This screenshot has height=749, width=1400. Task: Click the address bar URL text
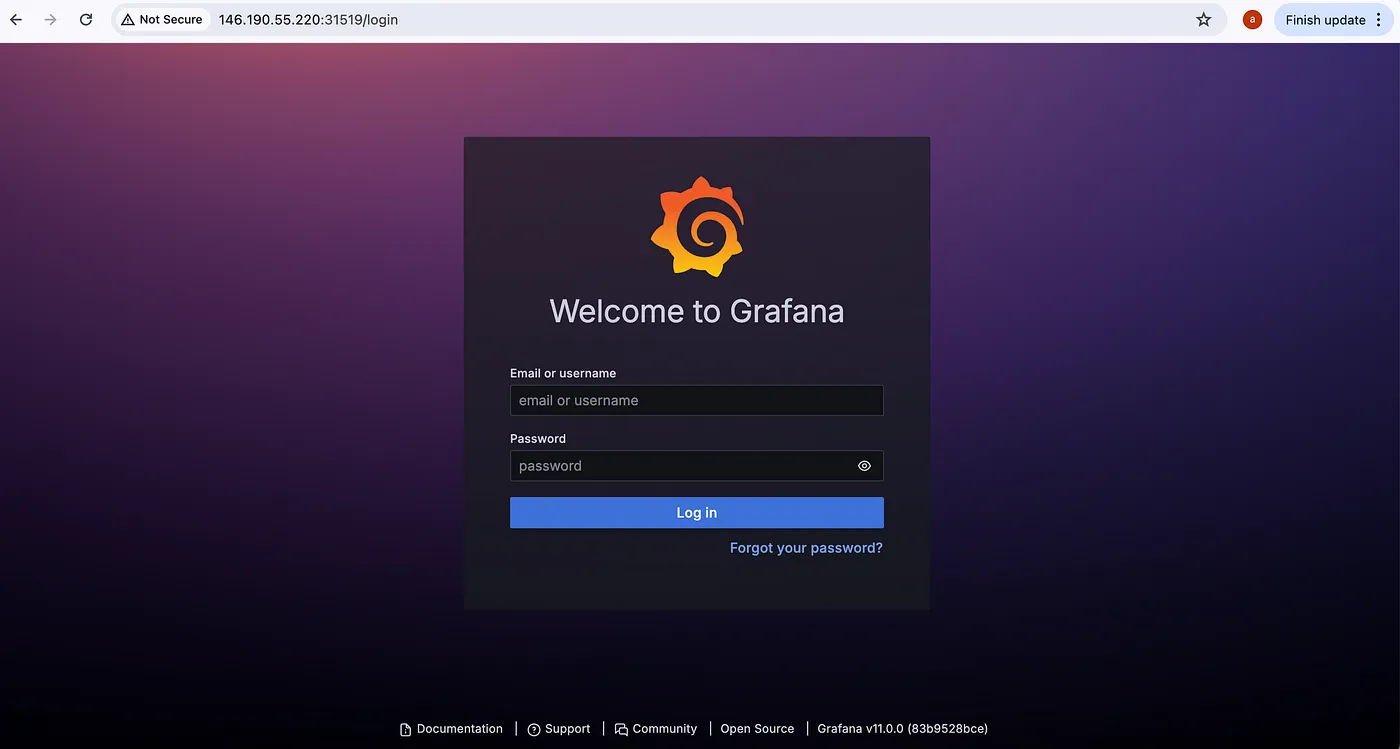308,20
